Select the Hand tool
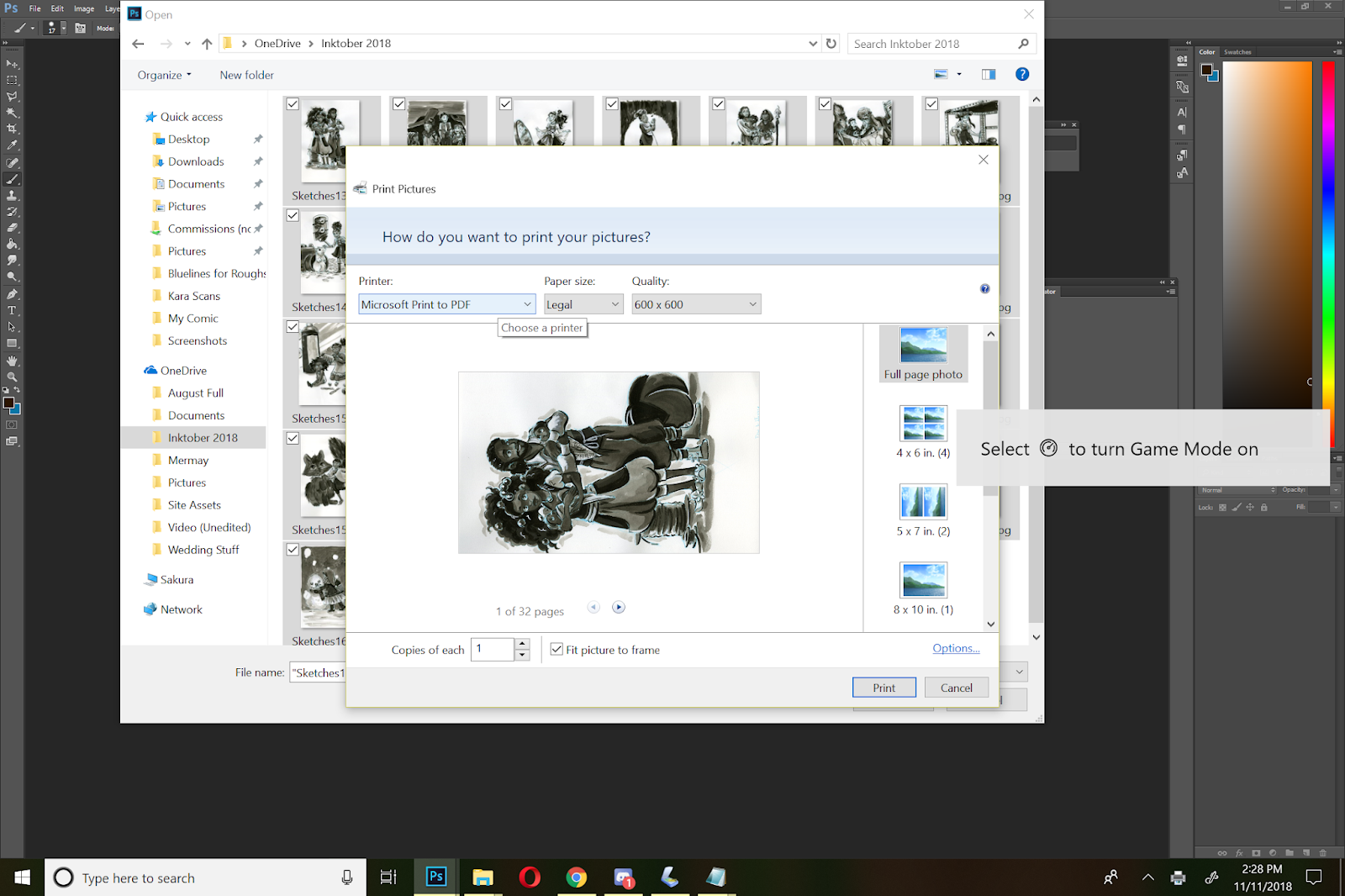Image resolution: width=1345 pixels, height=896 pixels. 12,361
